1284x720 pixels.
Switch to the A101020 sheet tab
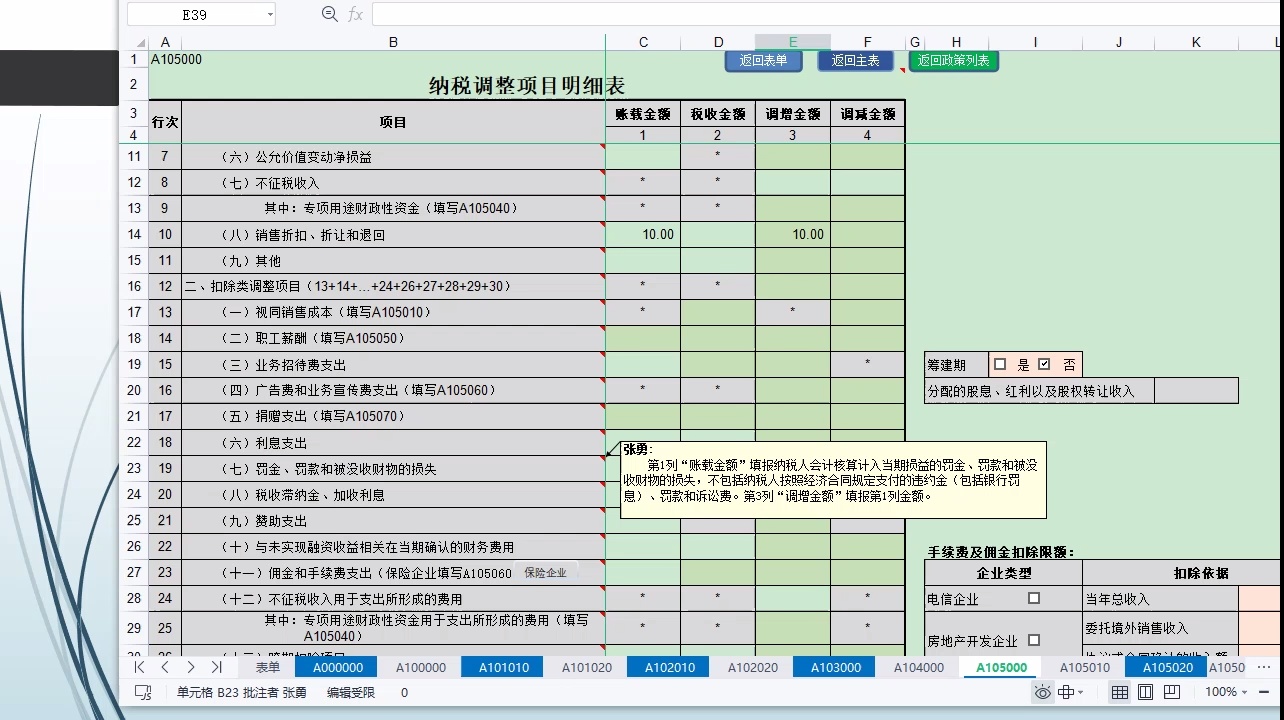point(586,667)
